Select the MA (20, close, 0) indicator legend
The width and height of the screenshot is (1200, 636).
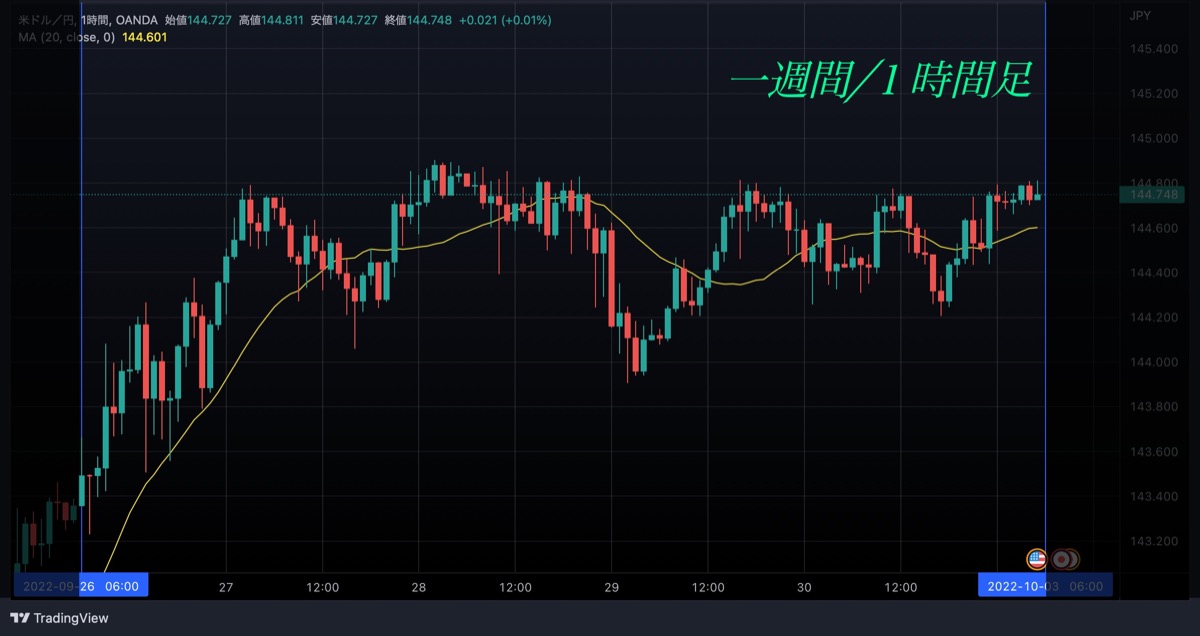[x=67, y=38]
